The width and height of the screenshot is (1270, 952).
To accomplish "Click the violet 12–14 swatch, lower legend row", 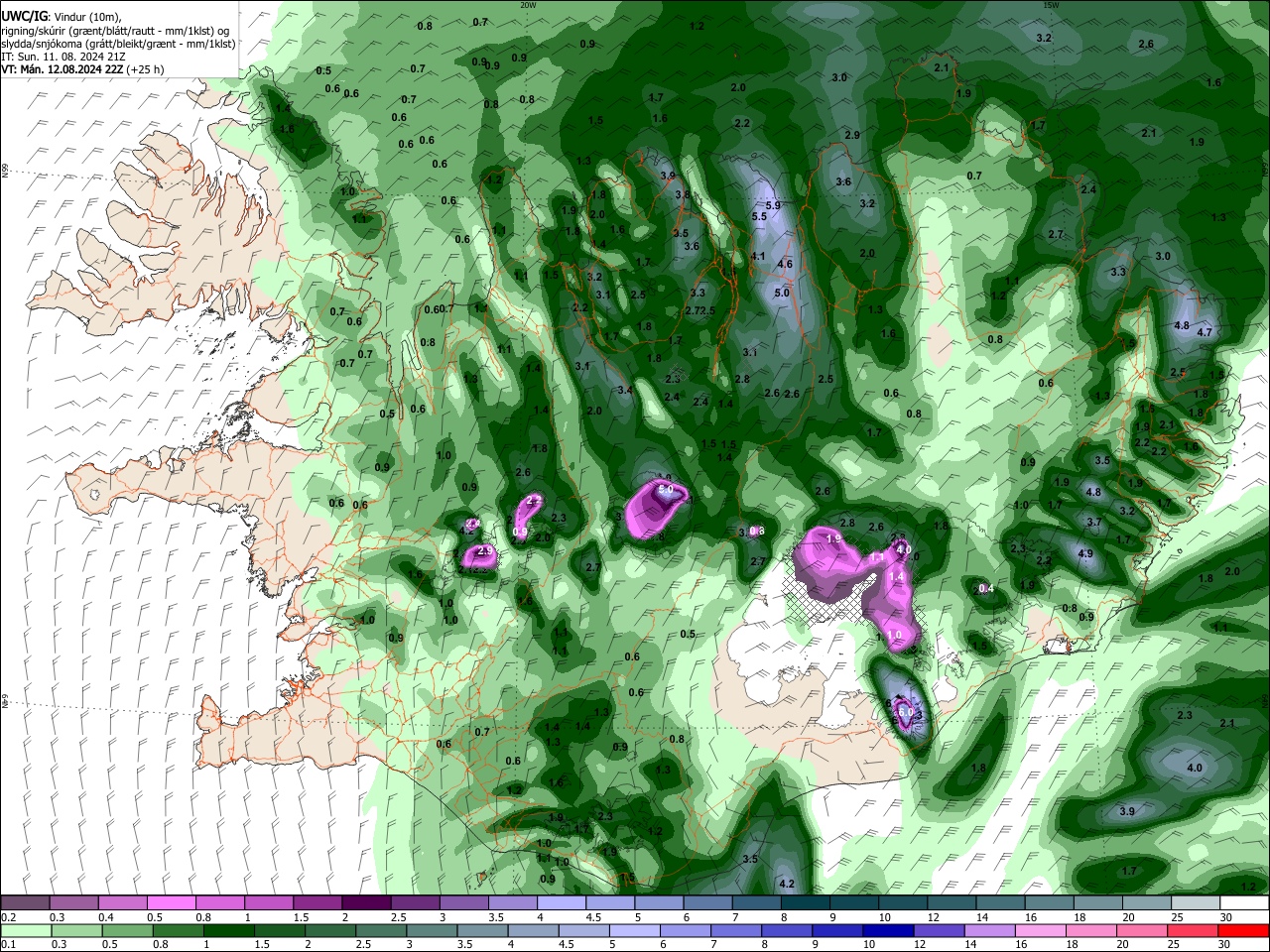I will (939, 930).
